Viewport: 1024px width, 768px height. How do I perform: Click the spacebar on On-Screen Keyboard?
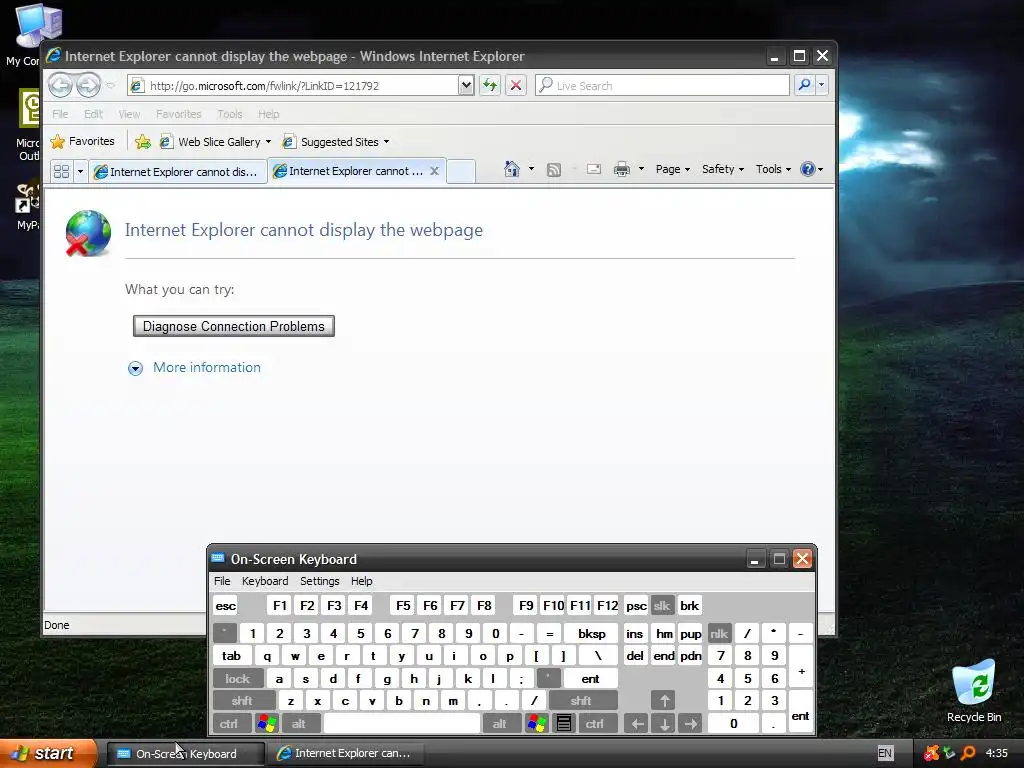tap(402, 723)
